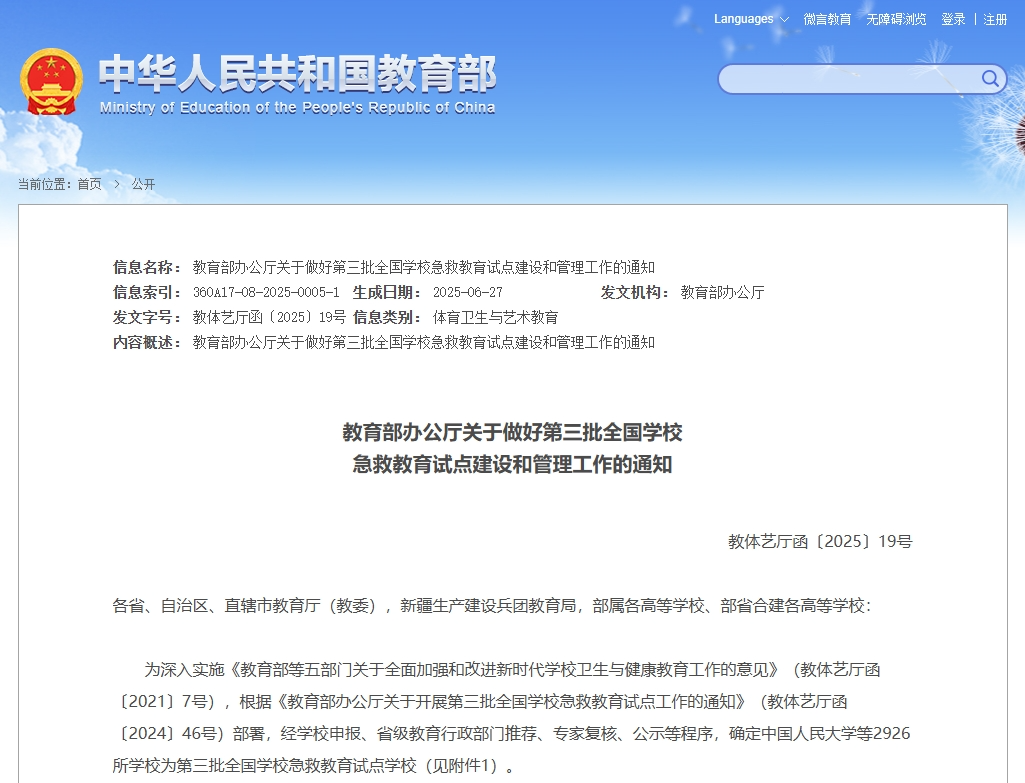This screenshot has width=1025, height=783.
Task: Go to 首页 in breadcrumb
Action: click(90, 184)
